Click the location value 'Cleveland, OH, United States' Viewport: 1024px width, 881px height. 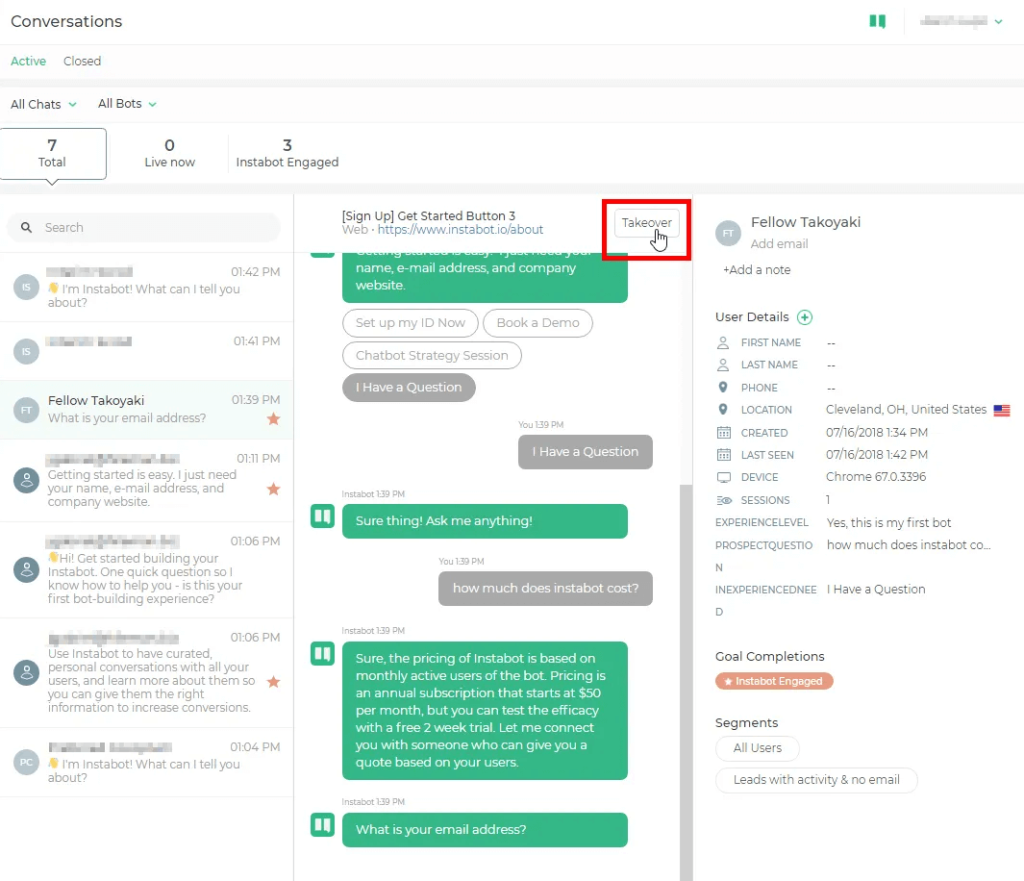tap(906, 409)
